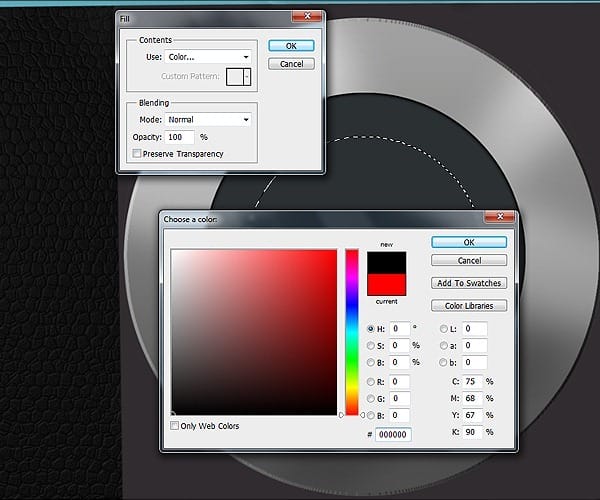Image resolution: width=600 pixels, height=500 pixels.
Task: Click the new black color preview
Action: pos(386,262)
